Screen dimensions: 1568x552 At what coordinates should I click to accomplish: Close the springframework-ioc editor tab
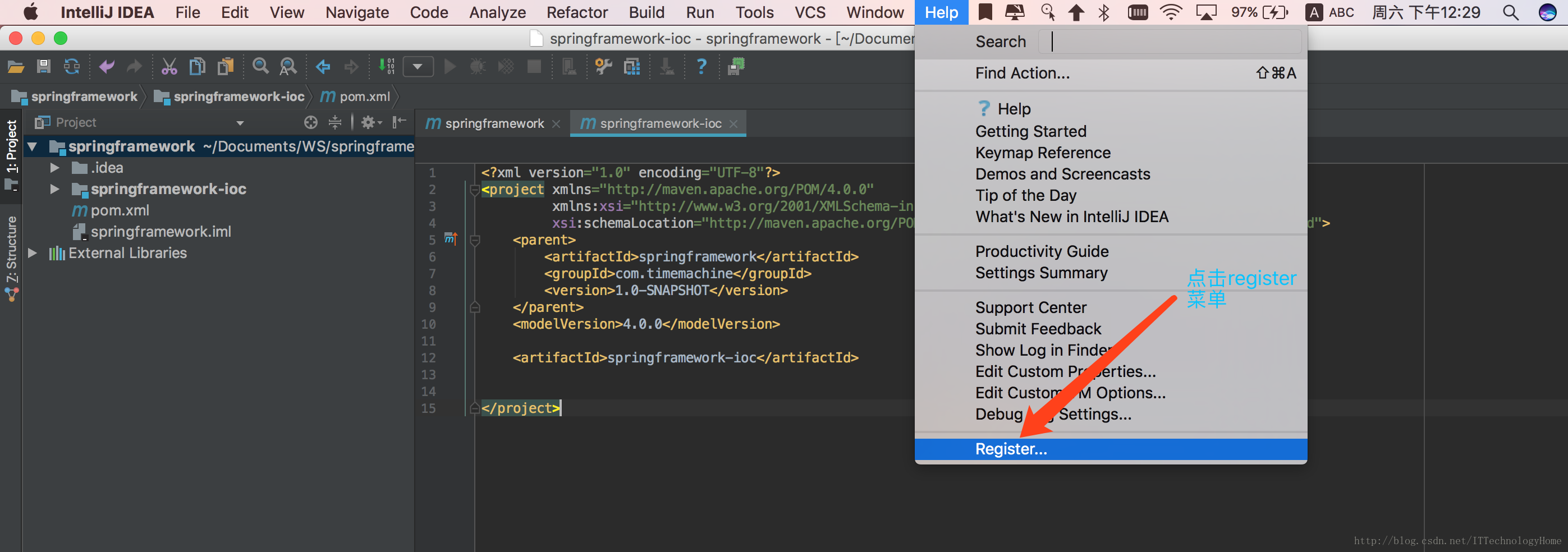point(733,123)
